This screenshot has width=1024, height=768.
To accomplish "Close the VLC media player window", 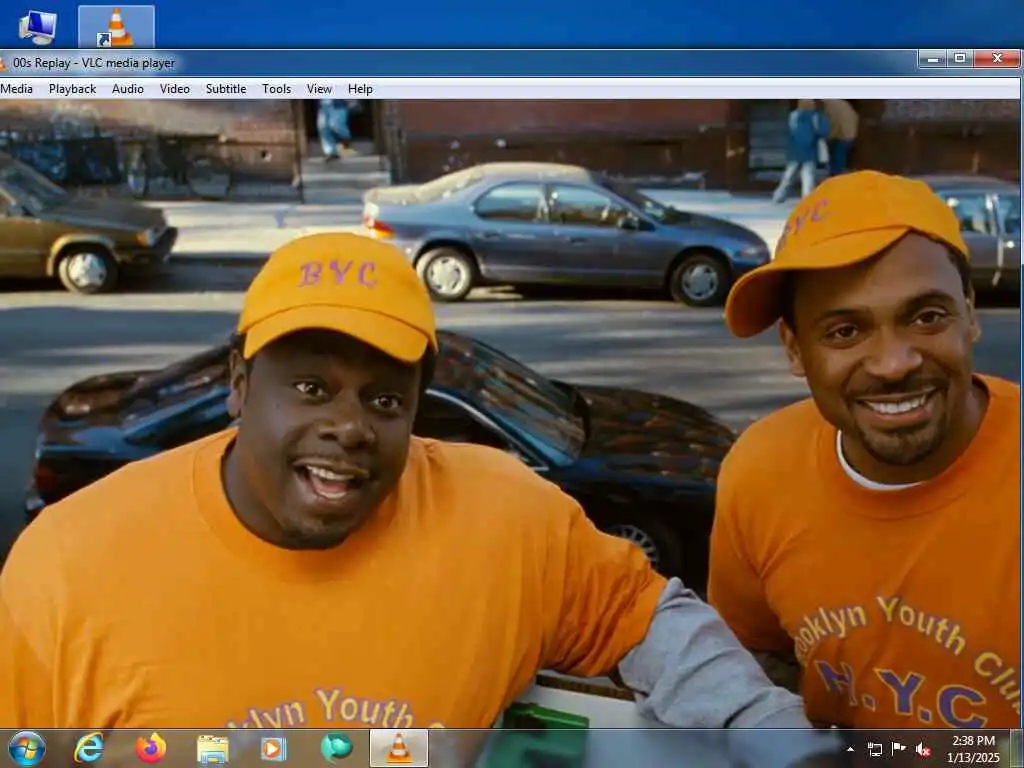I will point(997,59).
